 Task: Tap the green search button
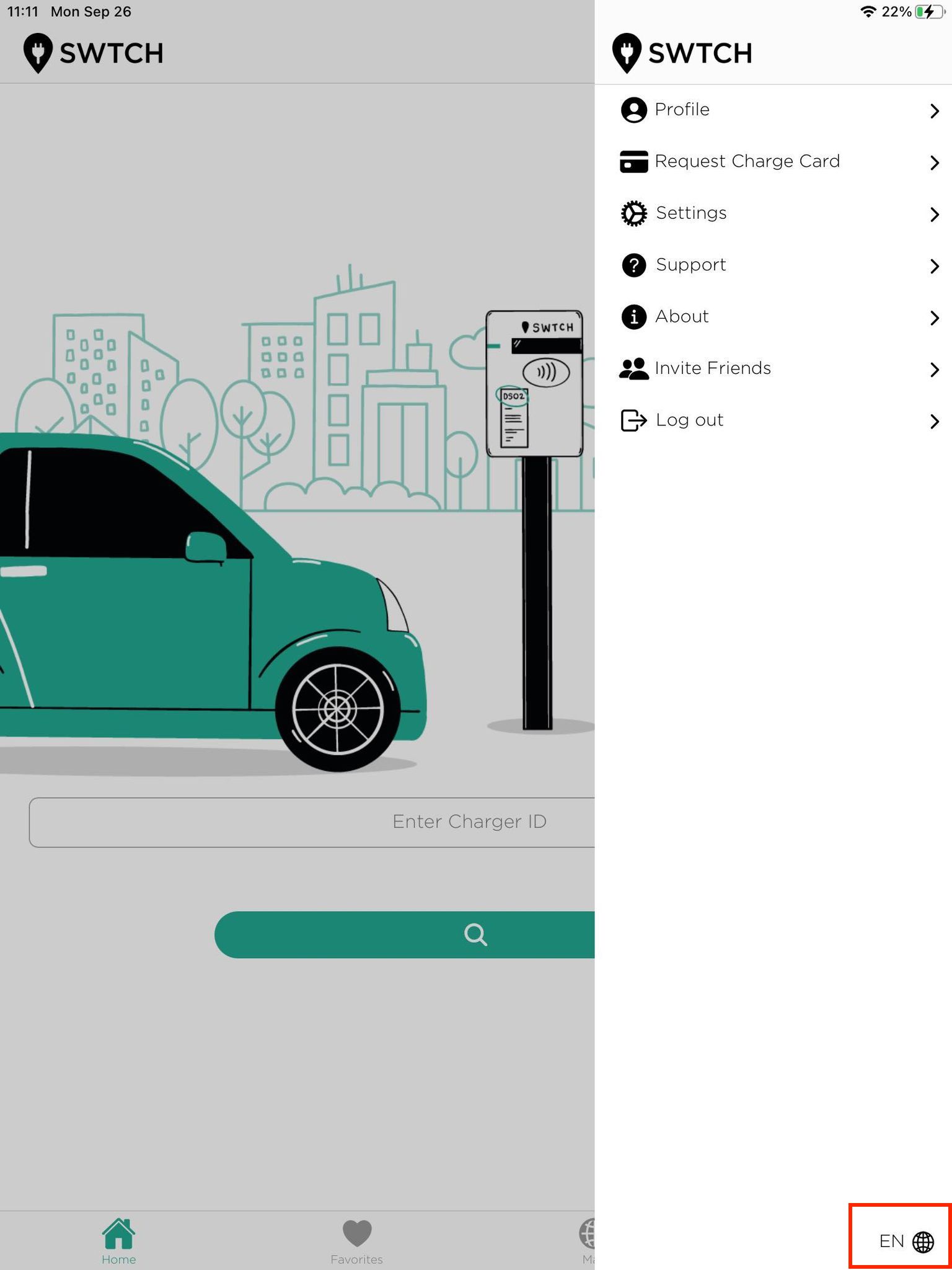click(404, 935)
